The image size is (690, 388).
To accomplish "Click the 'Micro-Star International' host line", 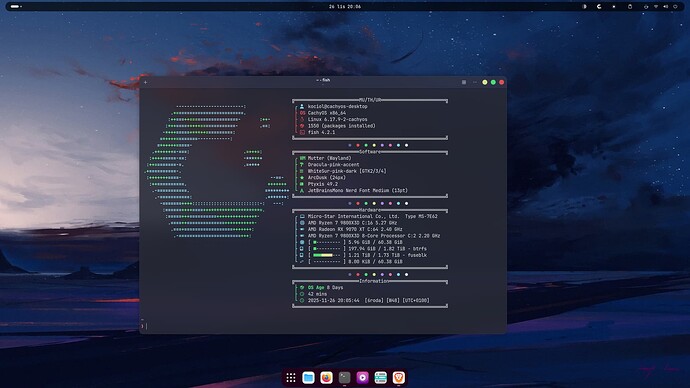I will tap(372, 216).
